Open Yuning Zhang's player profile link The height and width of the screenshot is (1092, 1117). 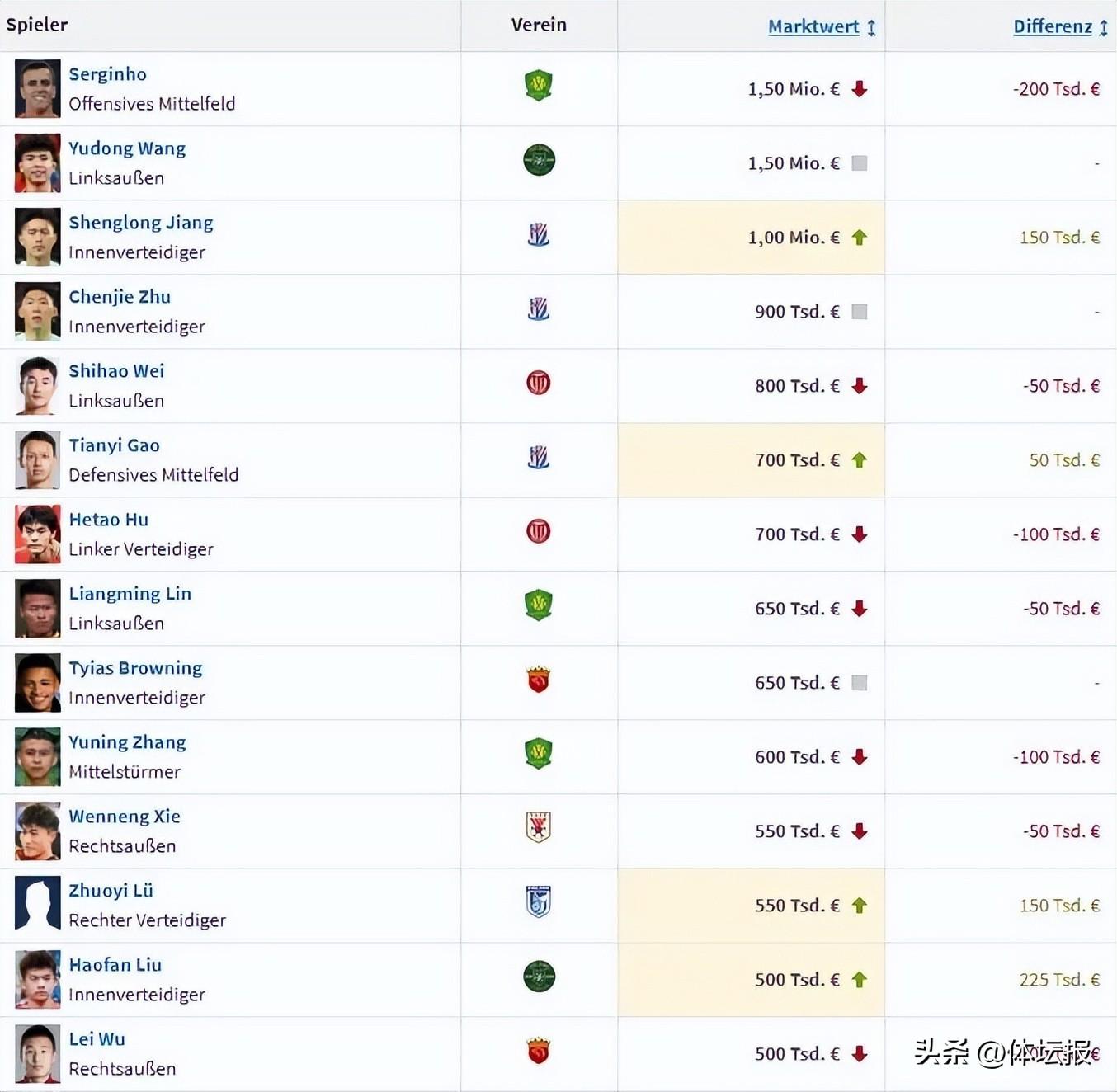(128, 742)
